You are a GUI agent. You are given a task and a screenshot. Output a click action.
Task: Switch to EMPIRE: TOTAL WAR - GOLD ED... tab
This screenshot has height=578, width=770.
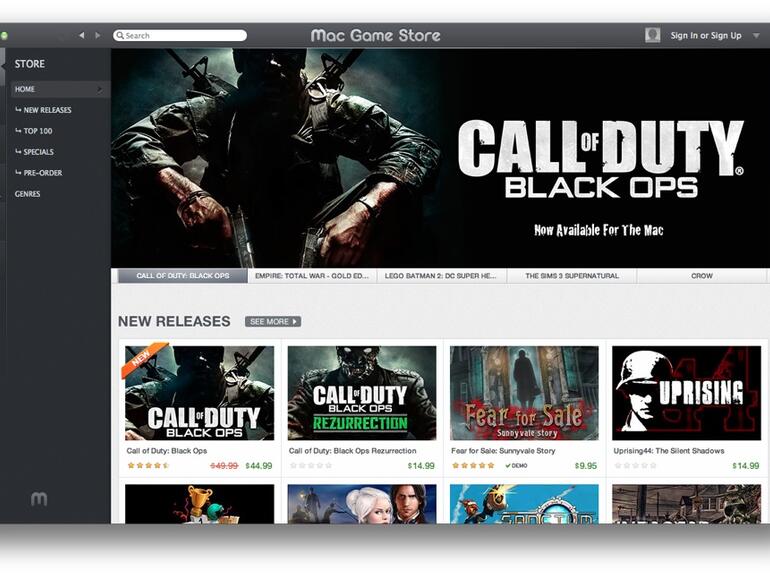point(312,276)
